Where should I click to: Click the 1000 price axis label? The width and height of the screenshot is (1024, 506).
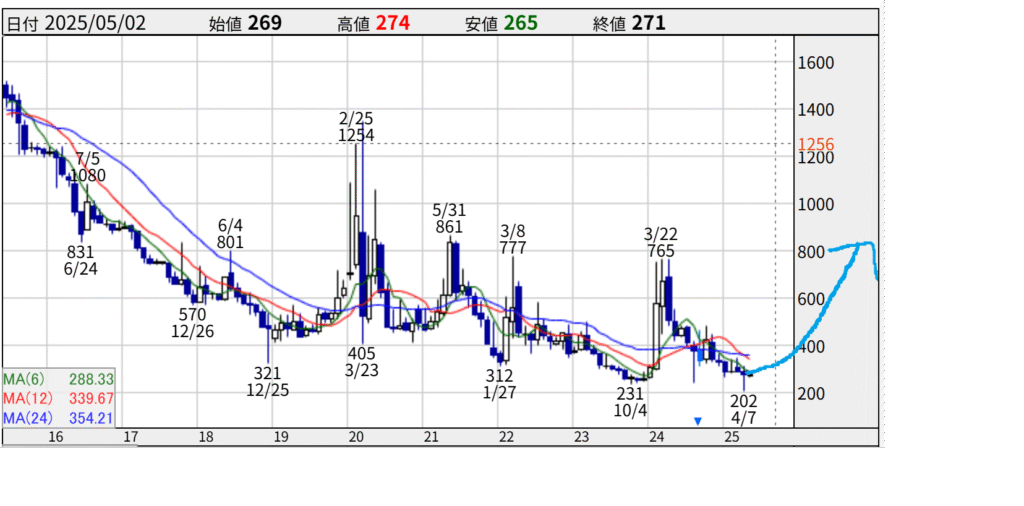click(x=816, y=204)
